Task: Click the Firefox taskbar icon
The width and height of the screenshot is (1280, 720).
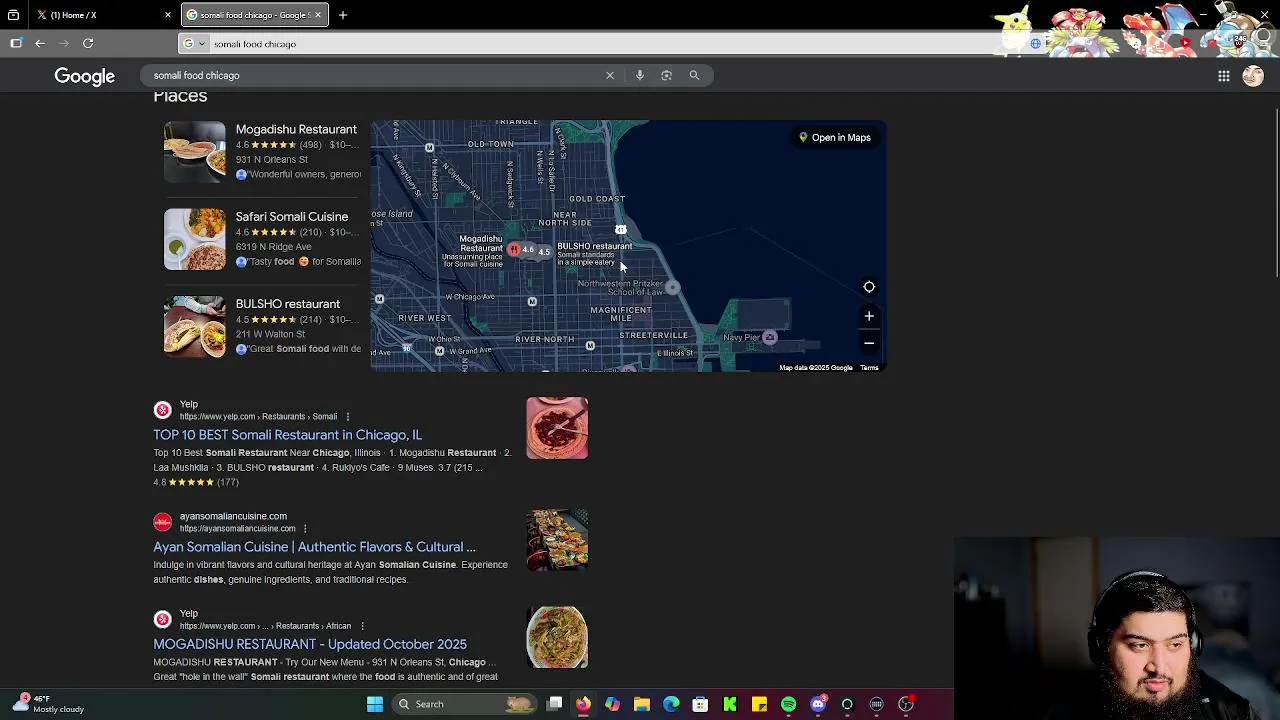Action: (x=583, y=704)
